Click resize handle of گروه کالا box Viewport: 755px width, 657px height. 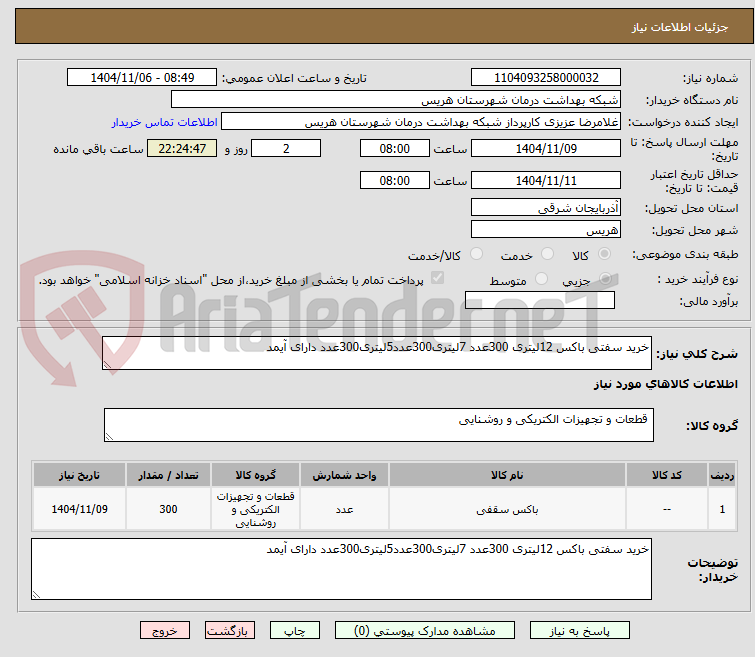109,436
